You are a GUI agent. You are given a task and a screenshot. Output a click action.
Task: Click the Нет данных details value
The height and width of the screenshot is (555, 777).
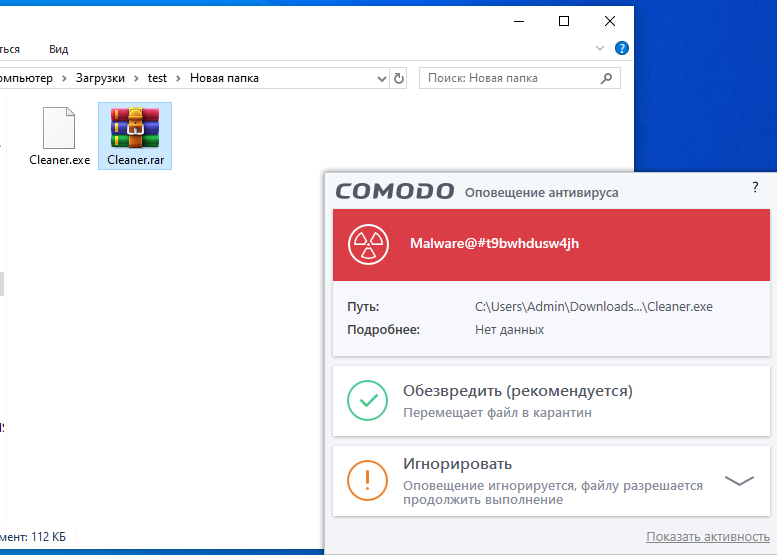pyautogui.click(x=509, y=330)
